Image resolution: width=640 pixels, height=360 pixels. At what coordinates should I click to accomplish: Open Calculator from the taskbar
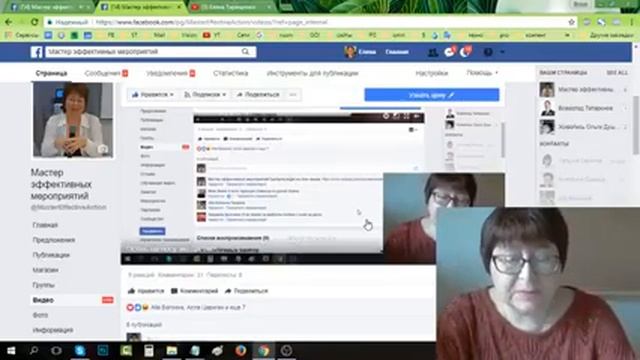coord(149,351)
